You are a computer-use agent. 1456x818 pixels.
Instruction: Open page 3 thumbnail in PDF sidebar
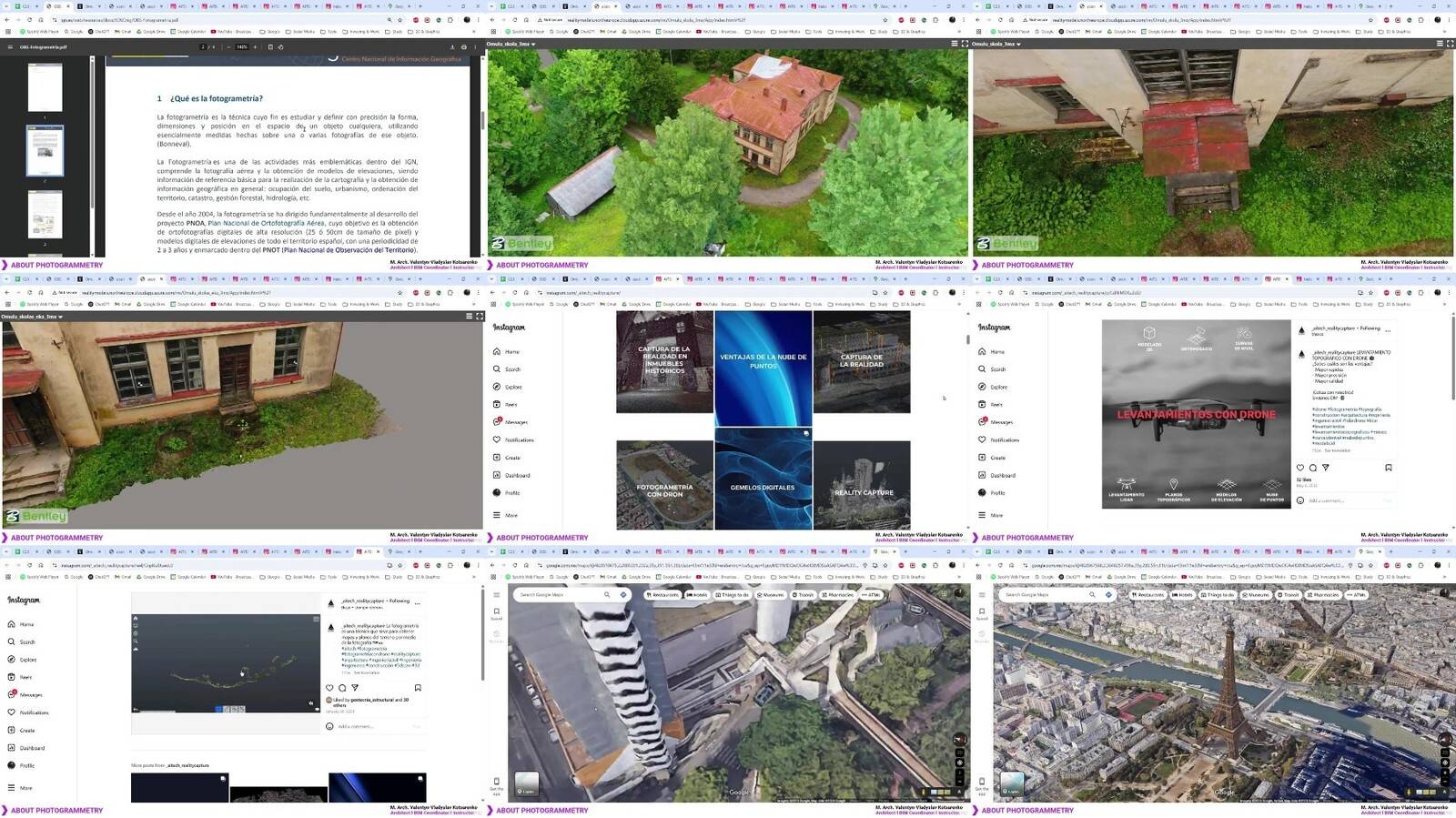(45, 215)
